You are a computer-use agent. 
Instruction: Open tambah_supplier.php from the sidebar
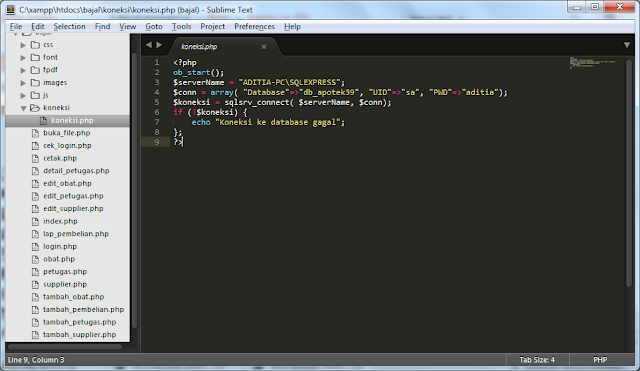point(80,335)
